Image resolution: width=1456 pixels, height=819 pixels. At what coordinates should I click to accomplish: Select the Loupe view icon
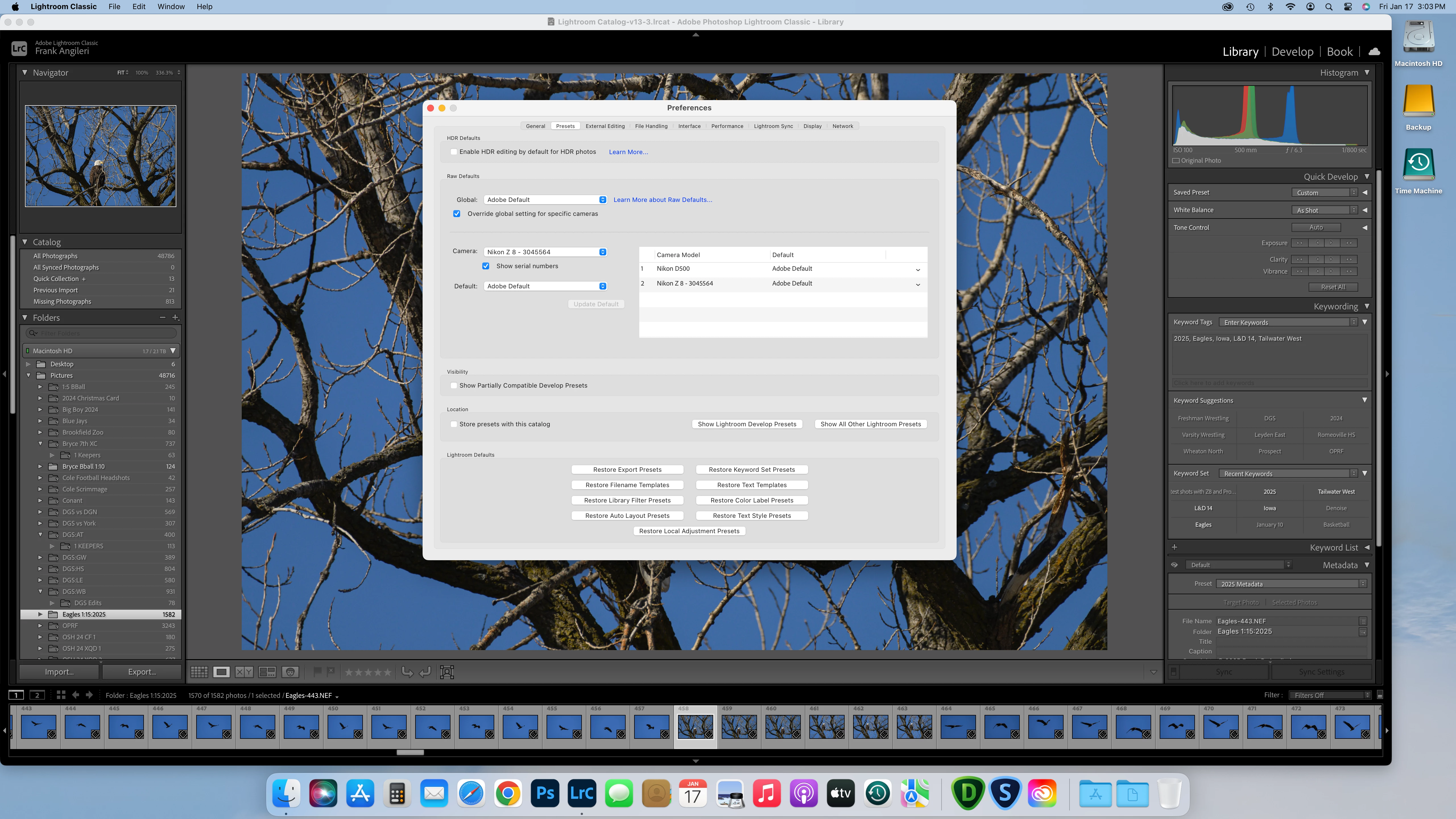click(x=222, y=672)
